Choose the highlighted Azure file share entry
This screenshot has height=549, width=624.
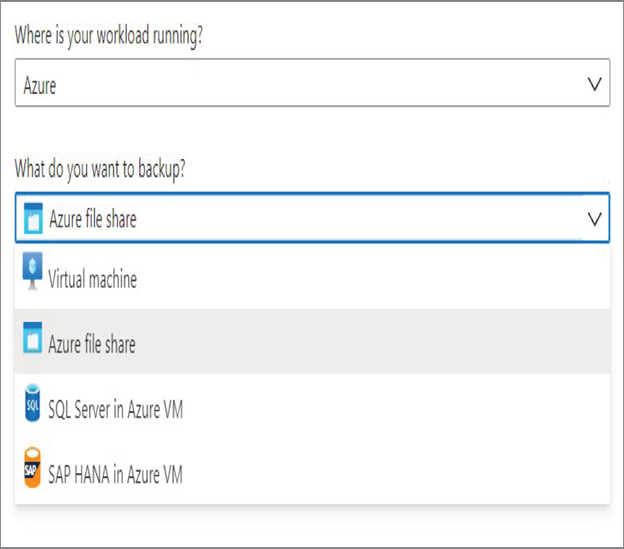coord(312,341)
